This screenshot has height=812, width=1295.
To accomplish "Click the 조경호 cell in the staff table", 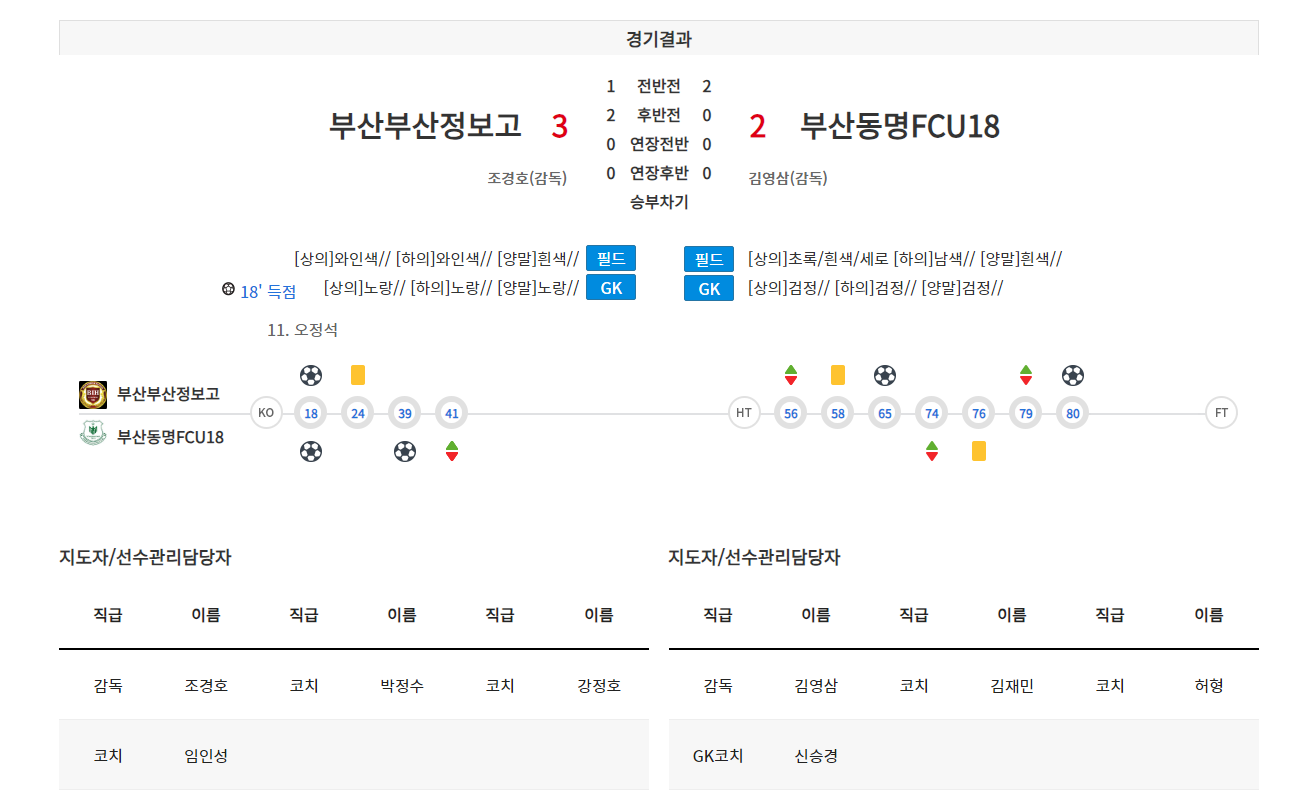I will [x=206, y=685].
